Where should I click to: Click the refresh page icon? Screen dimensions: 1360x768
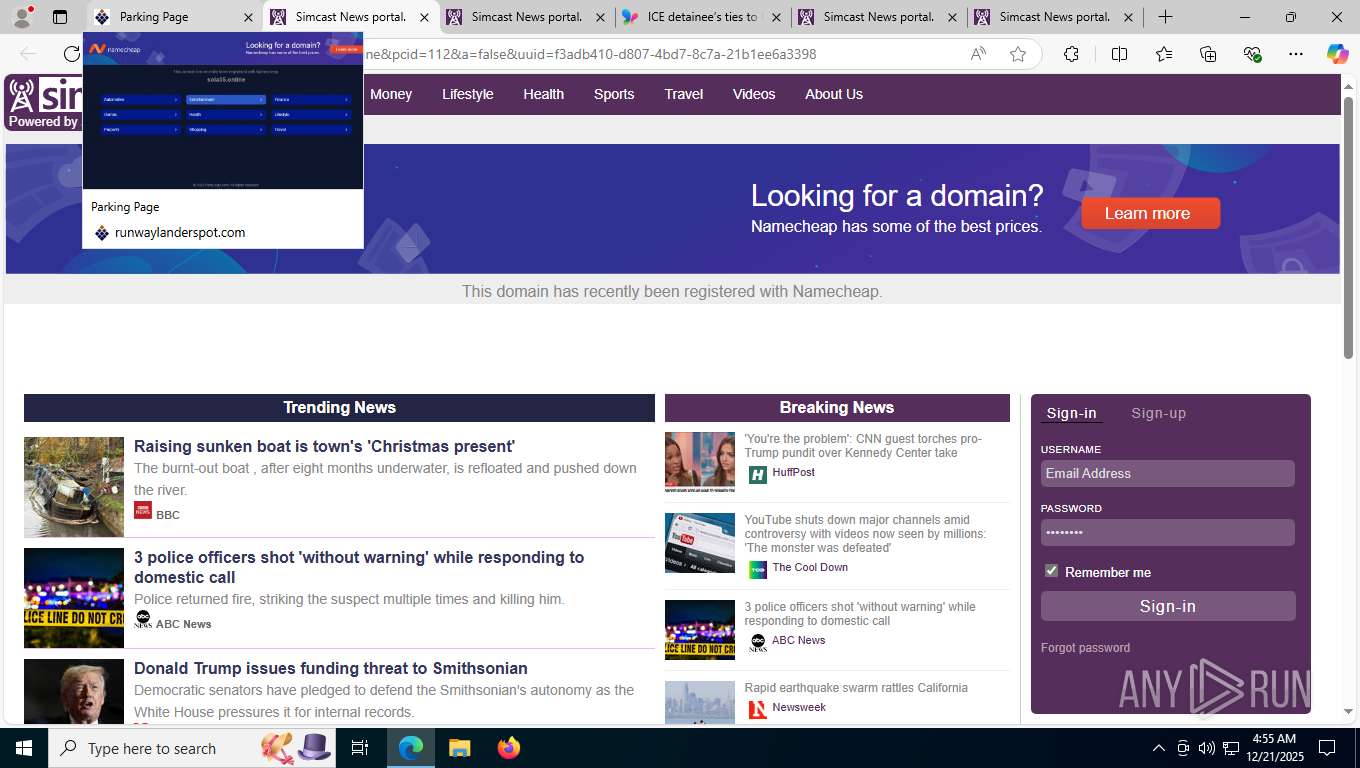tap(71, 54)
